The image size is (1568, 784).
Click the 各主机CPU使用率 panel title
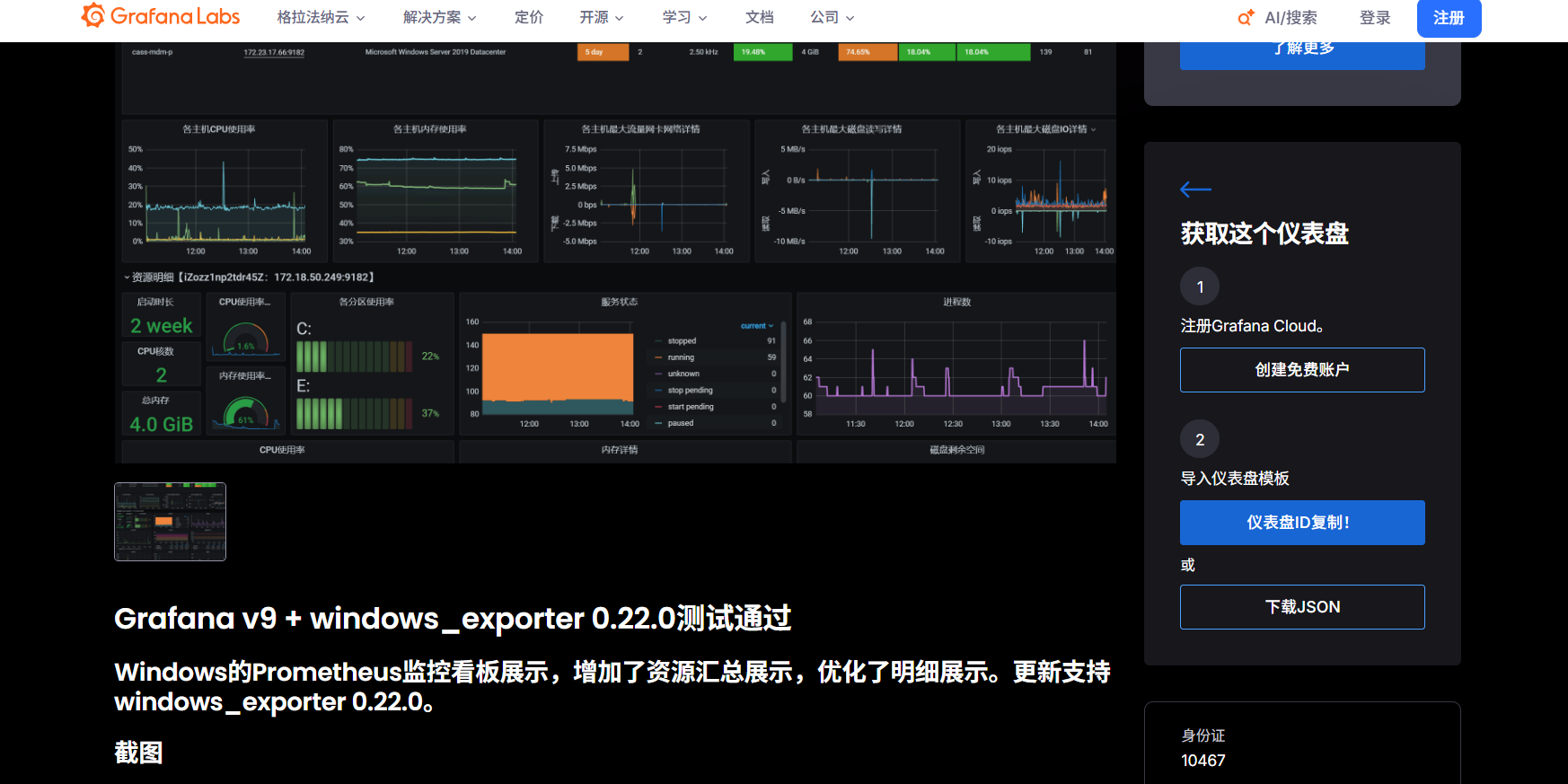(219, 129)
